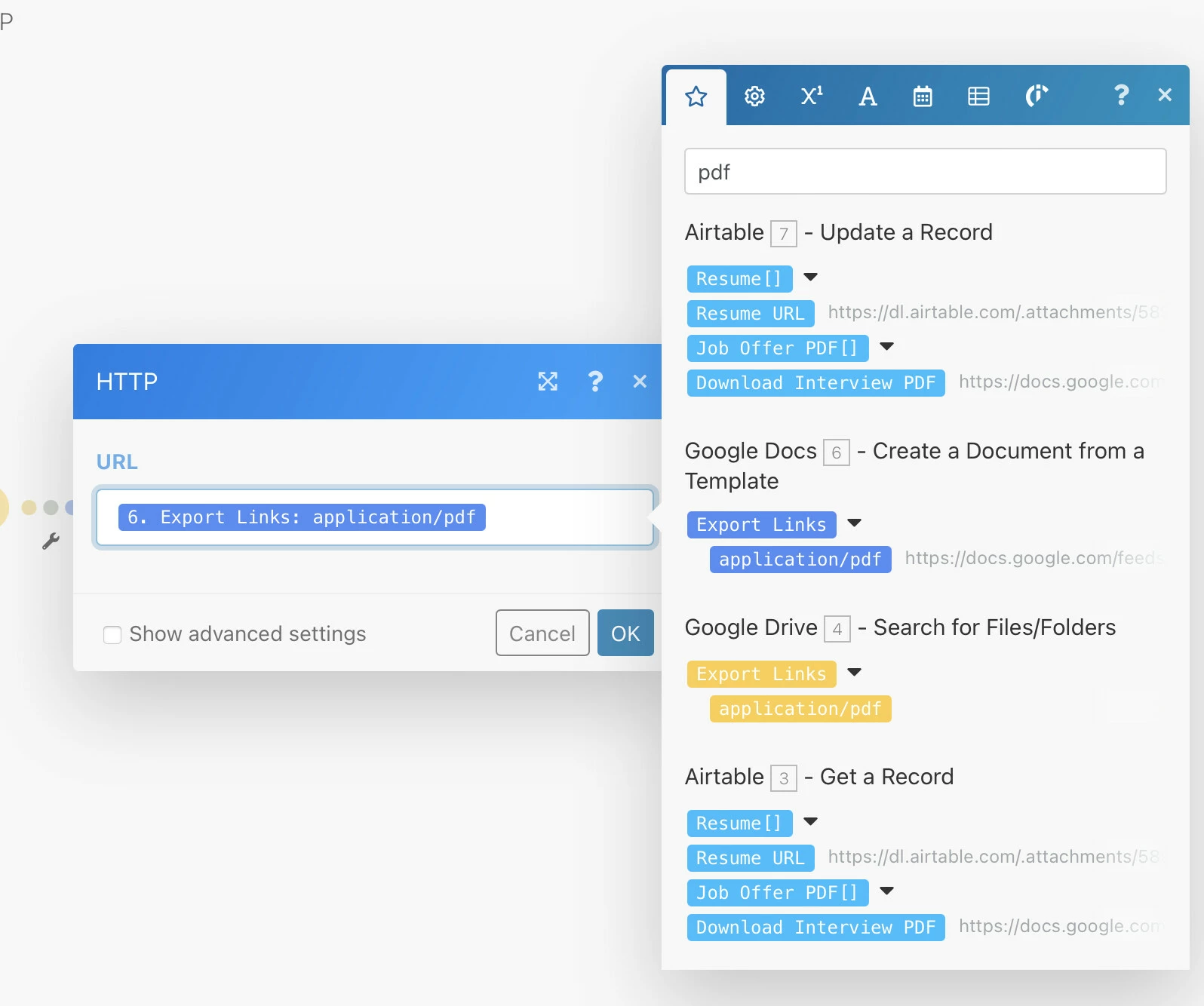1204x1006 pixels.
Task: Expand Resume[] under Airtable Get a Record
Action: click(811, 822)
